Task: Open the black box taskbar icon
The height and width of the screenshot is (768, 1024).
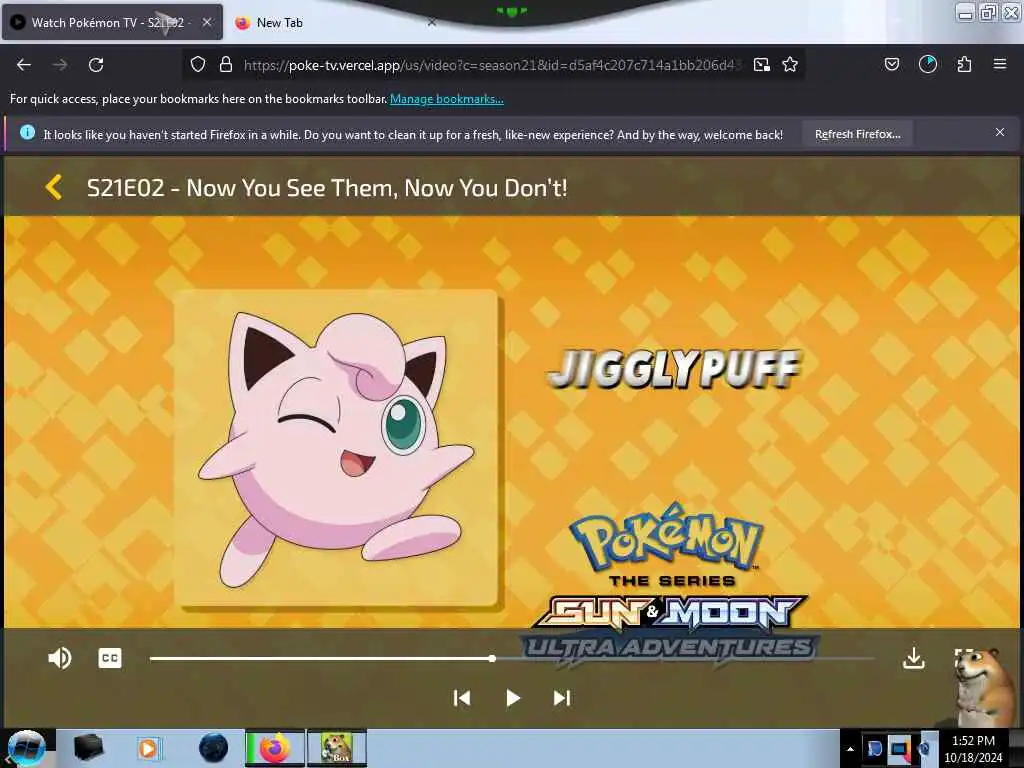Action: [x=88, y=748]
